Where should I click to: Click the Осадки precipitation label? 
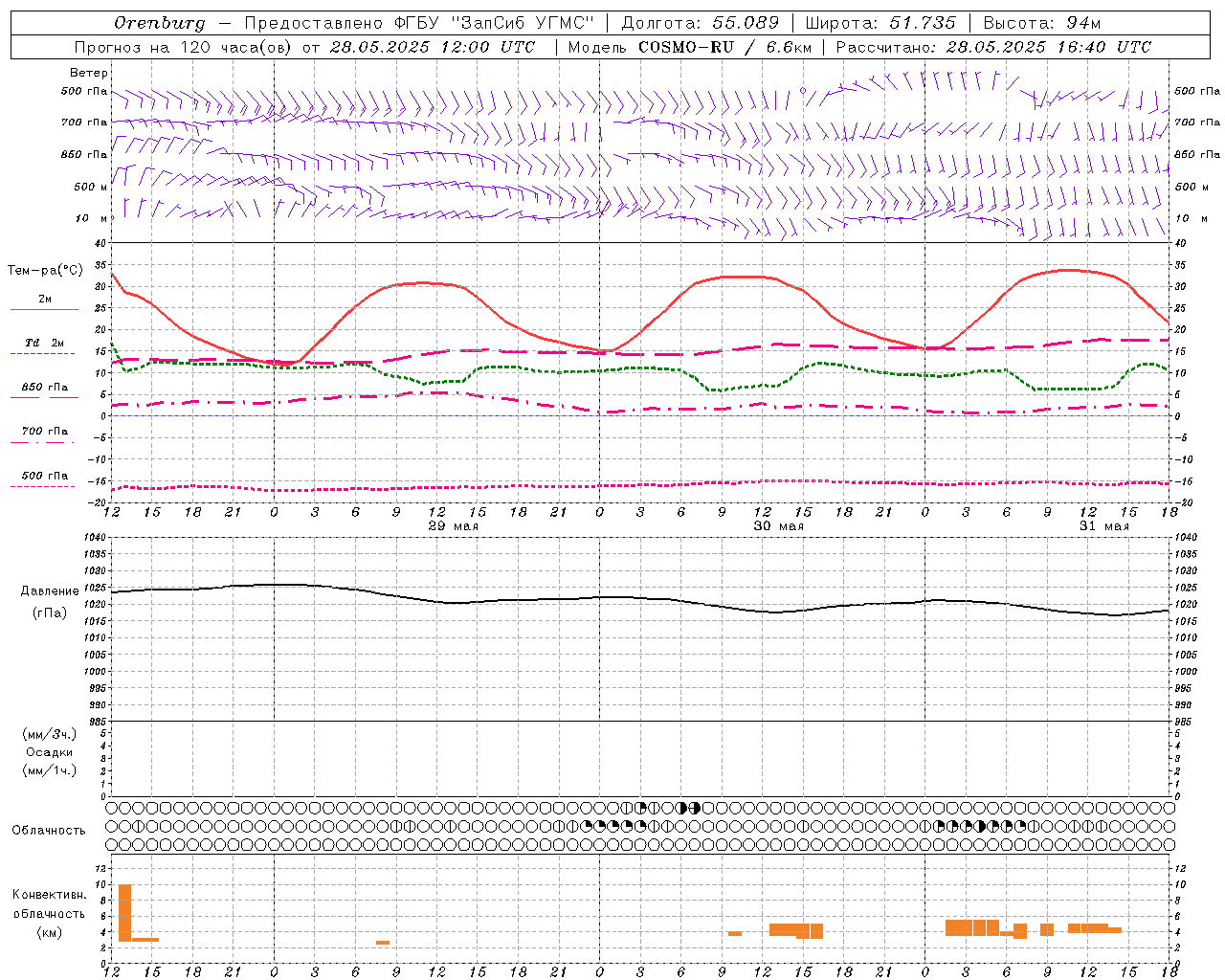click(50, 752)
